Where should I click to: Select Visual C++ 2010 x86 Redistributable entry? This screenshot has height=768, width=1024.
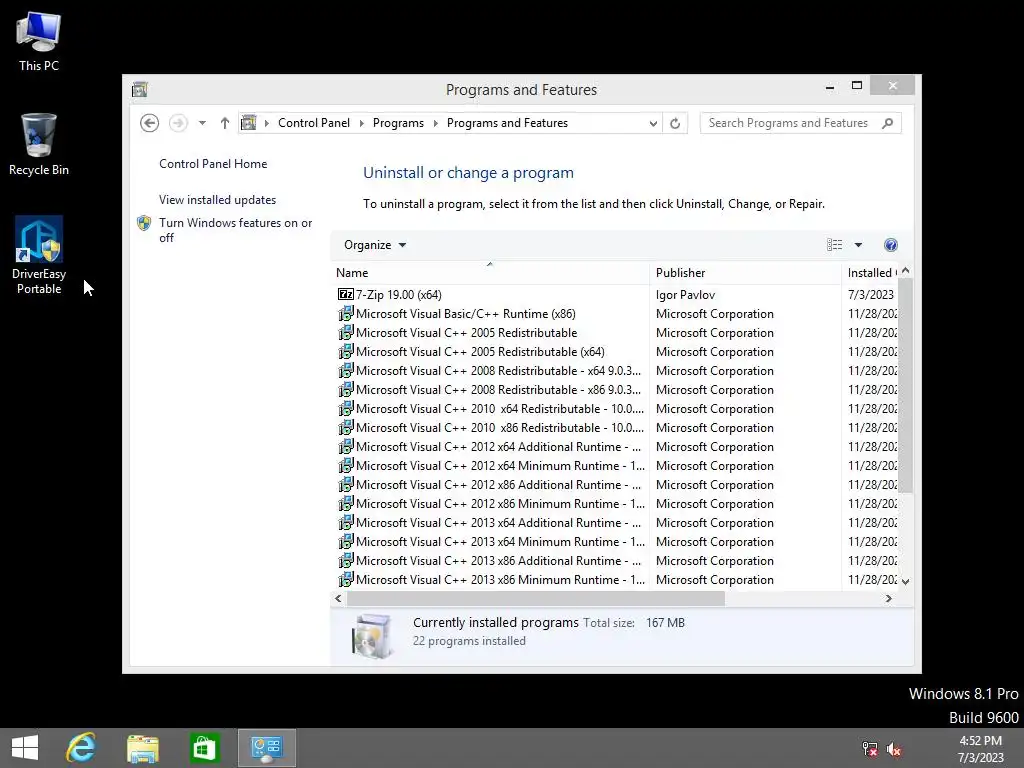(616, 427)
